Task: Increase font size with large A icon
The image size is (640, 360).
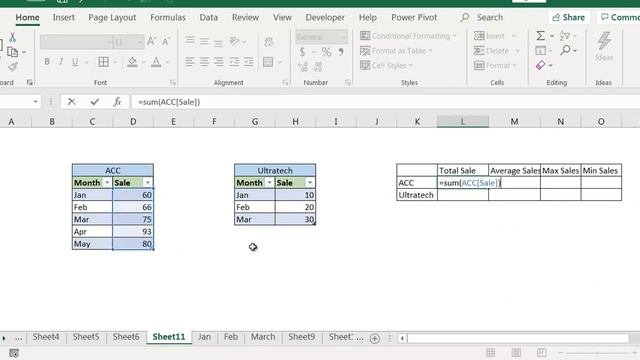Action: pos(151,41)
